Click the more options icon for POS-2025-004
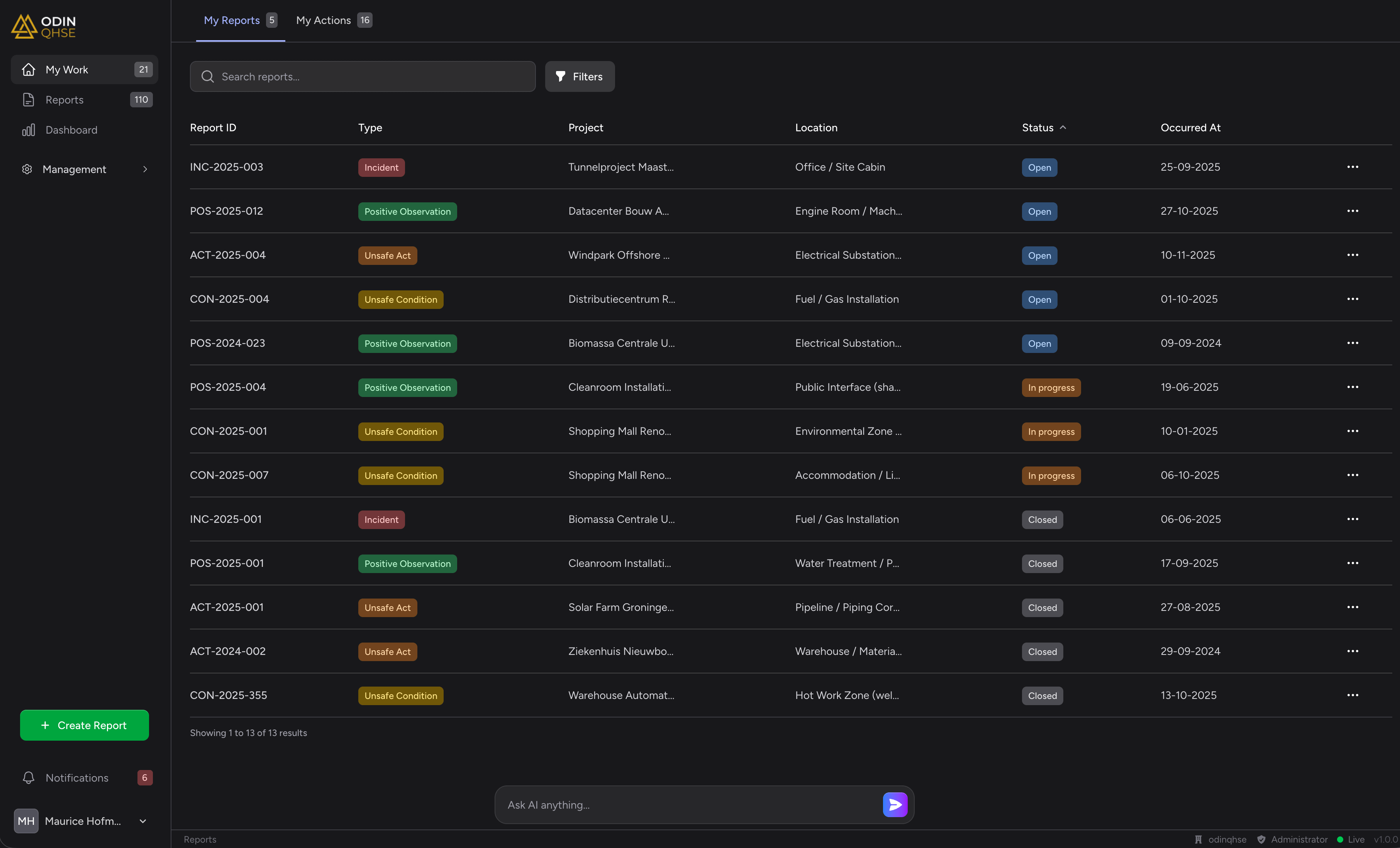Image resolution: width=1400 pixels, height=848 pixels. coord(1352,387)
